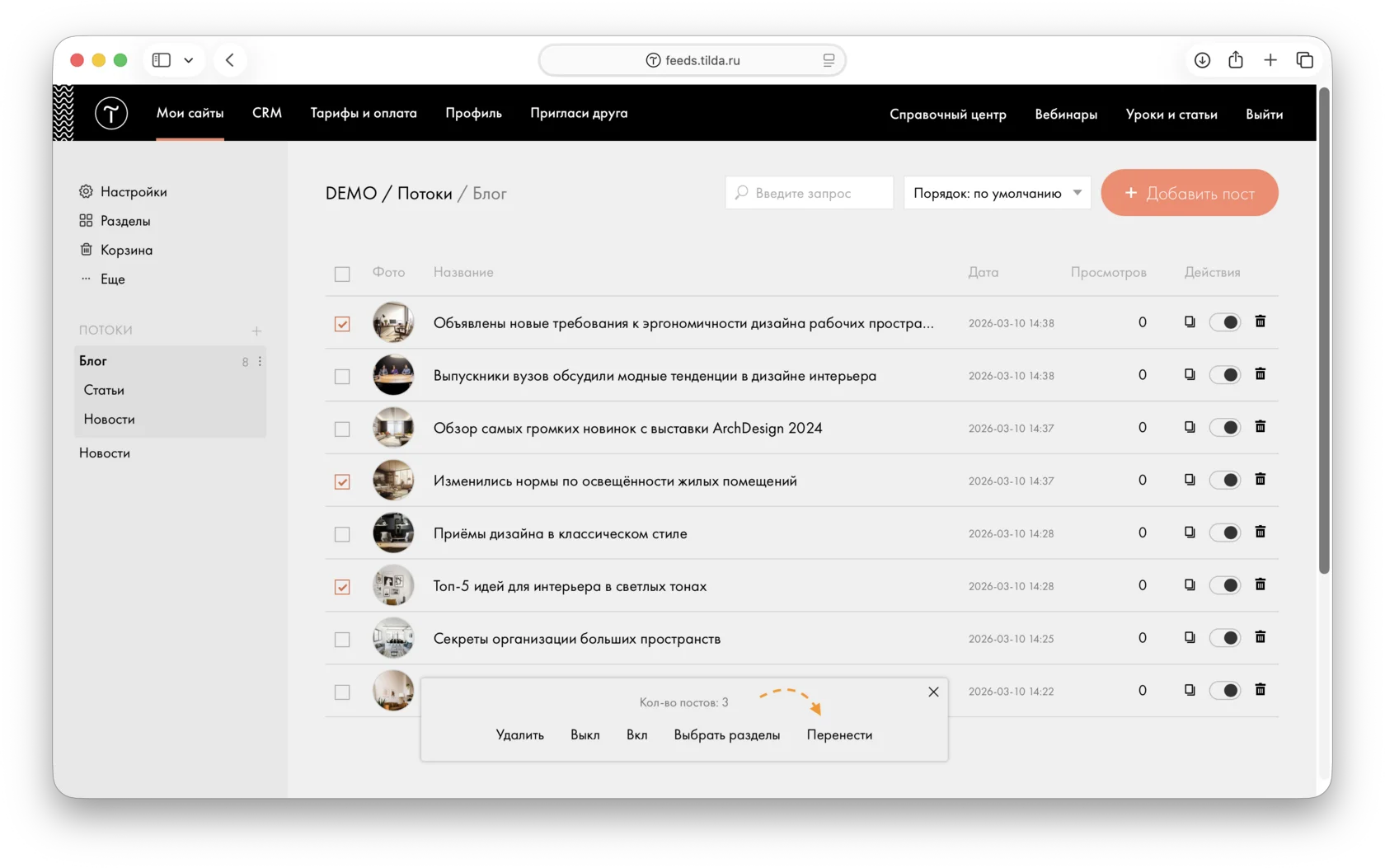Click the Введите запрос search field
The width and height of the screenshot is (1385, 868).
click(810, 193)
